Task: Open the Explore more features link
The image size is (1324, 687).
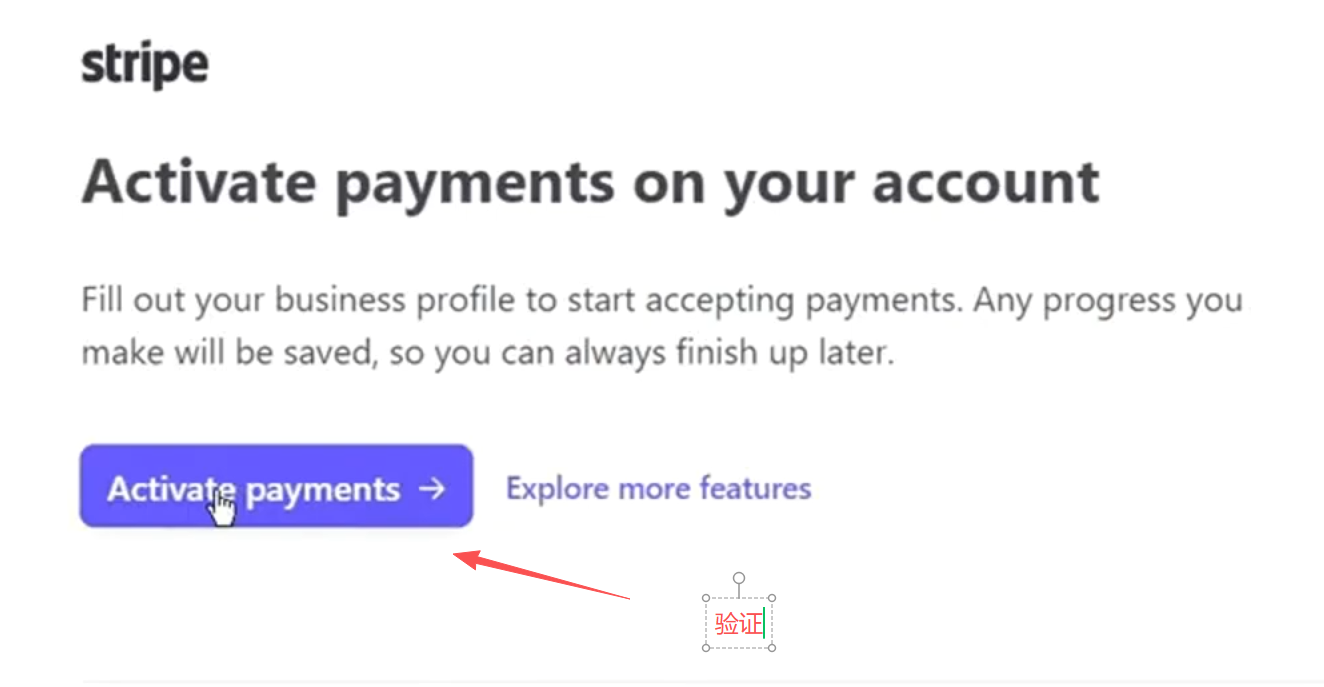Action: (658, 489)
